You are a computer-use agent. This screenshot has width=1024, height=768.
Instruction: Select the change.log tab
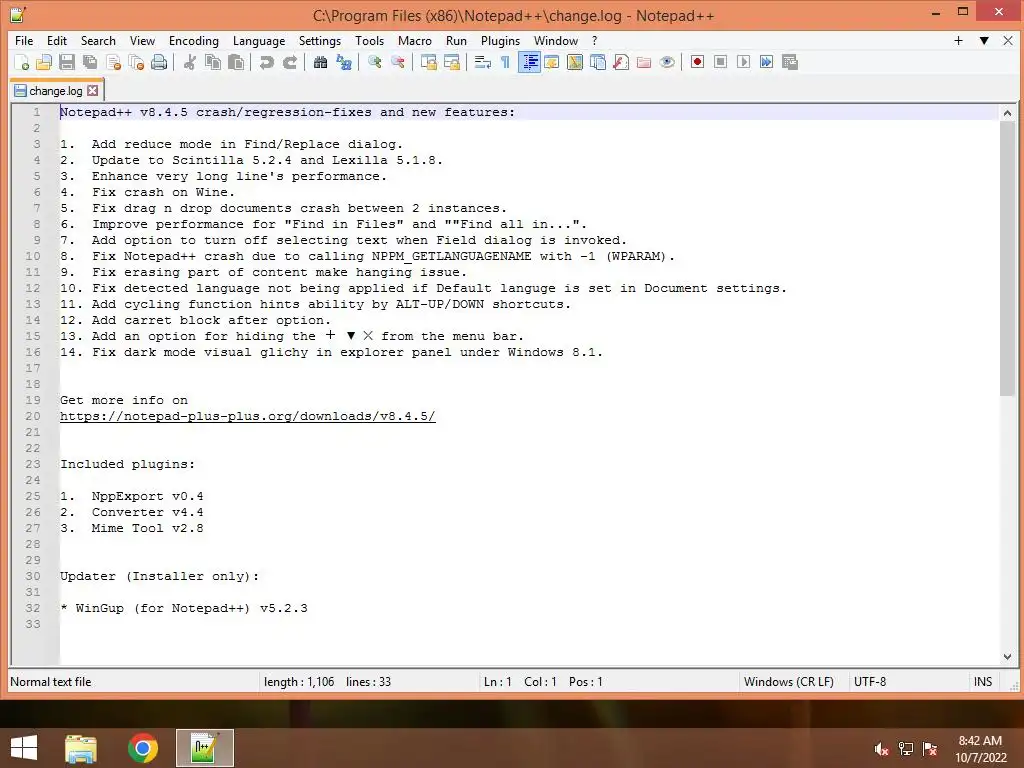coord(56,91)
